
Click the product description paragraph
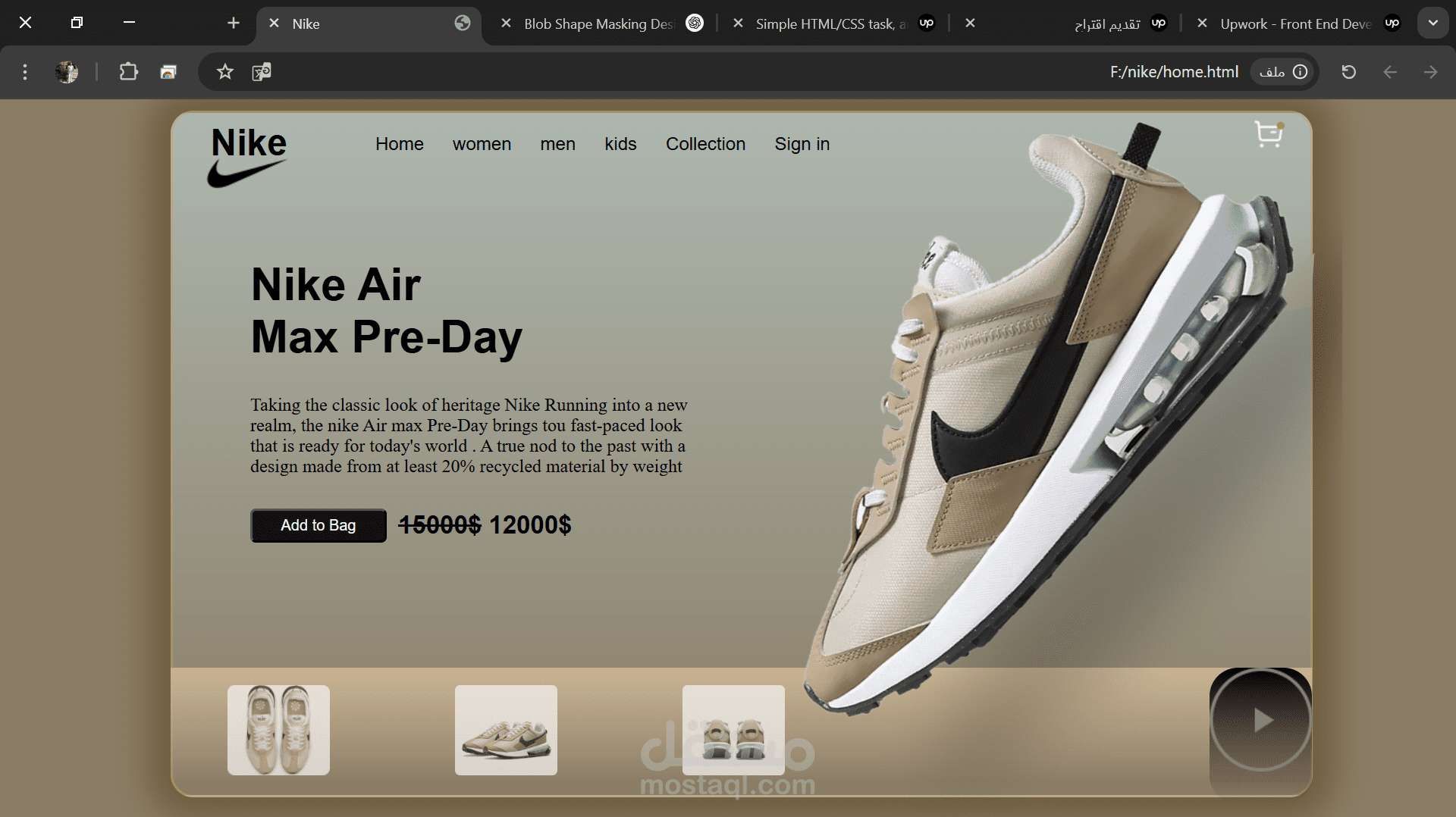[x=469, y=436]
